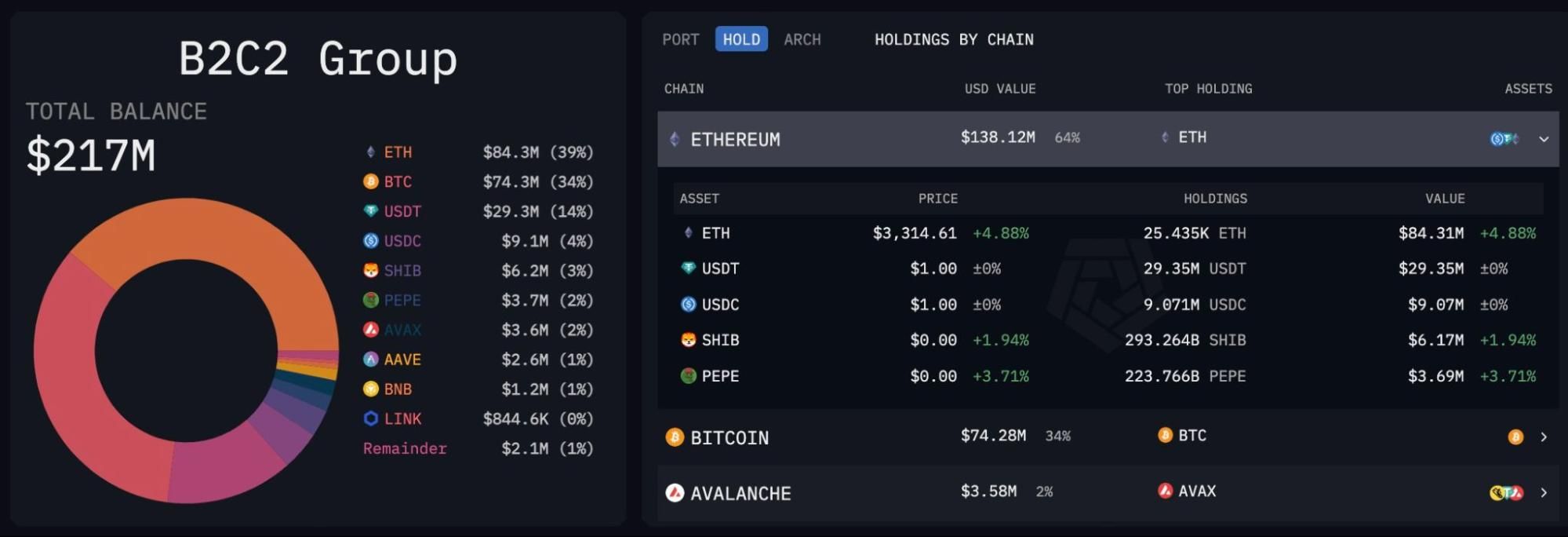Switch to the ARCH tab
The width and height of the screenshot is (1568, 537).
pos(802,39)
